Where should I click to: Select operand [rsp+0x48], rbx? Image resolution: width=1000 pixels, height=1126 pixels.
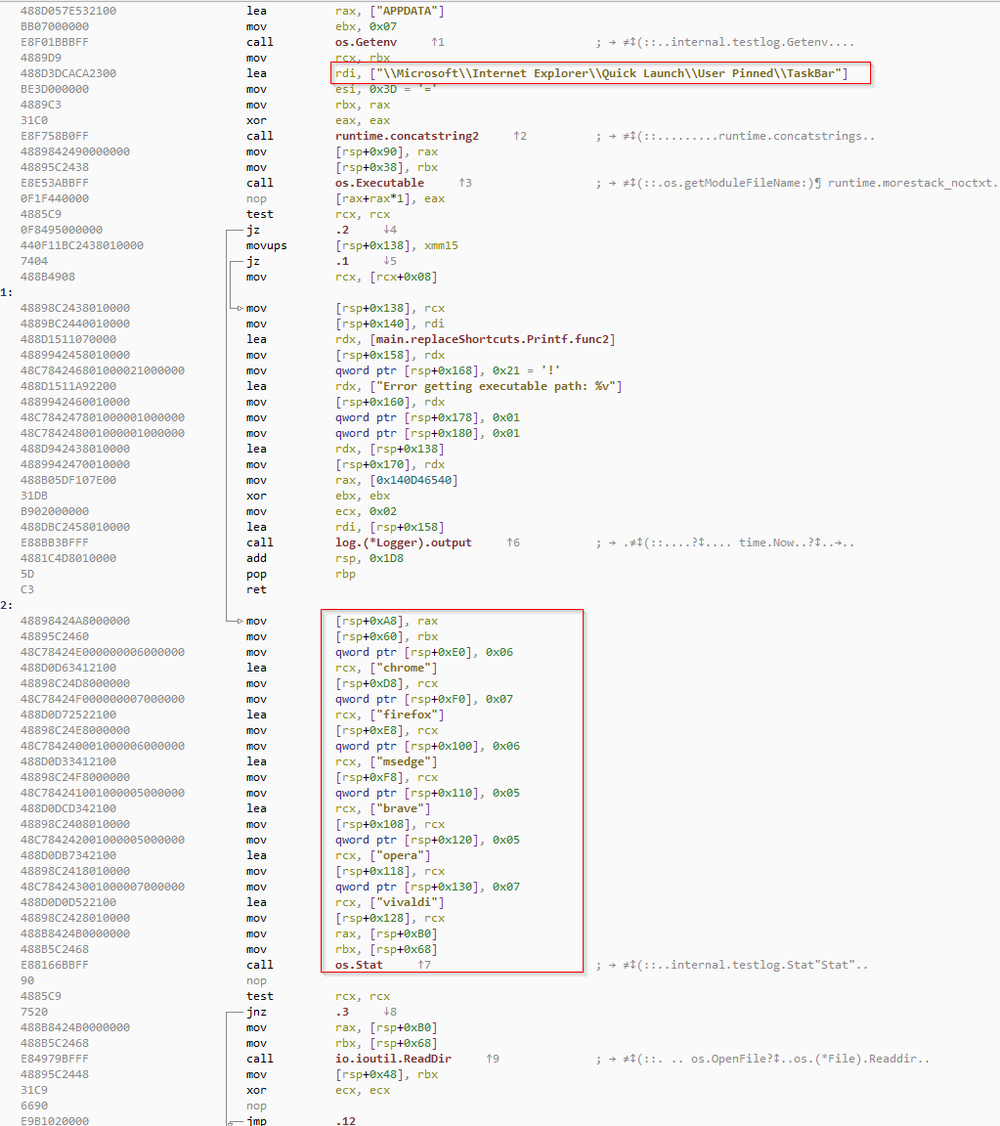386,1075
